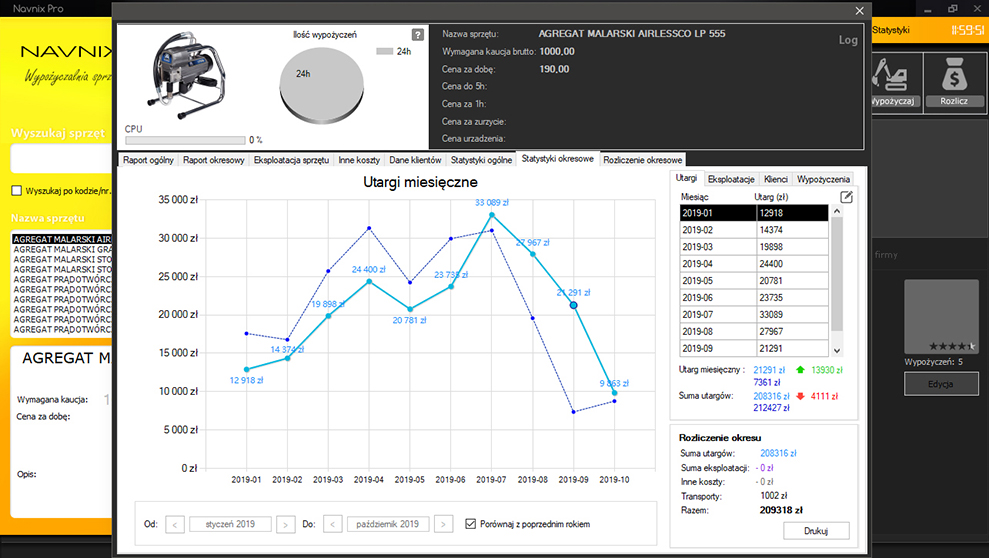The width and height of the screenshot is (989, 558).
Task: Enable Wyszukaj po kodzie checkbox
Action: point(17,190)
